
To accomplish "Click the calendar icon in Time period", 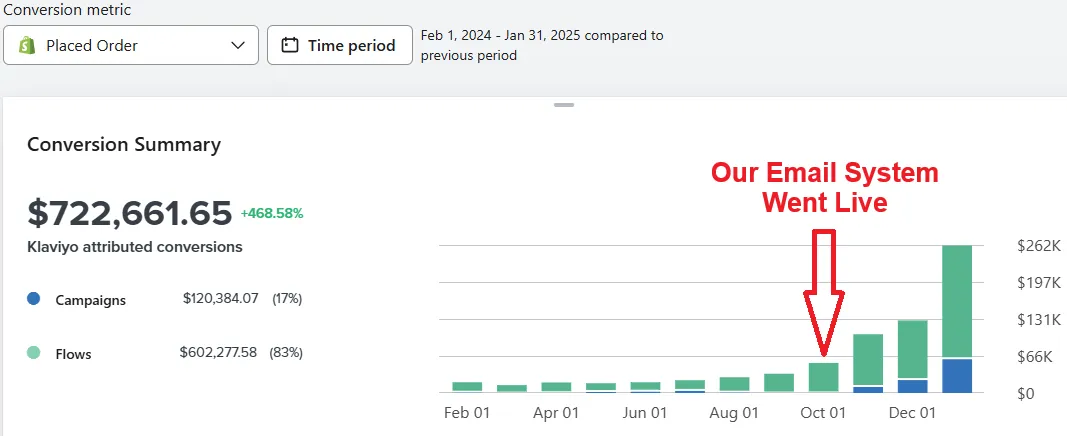I will [x=291, y=45].
